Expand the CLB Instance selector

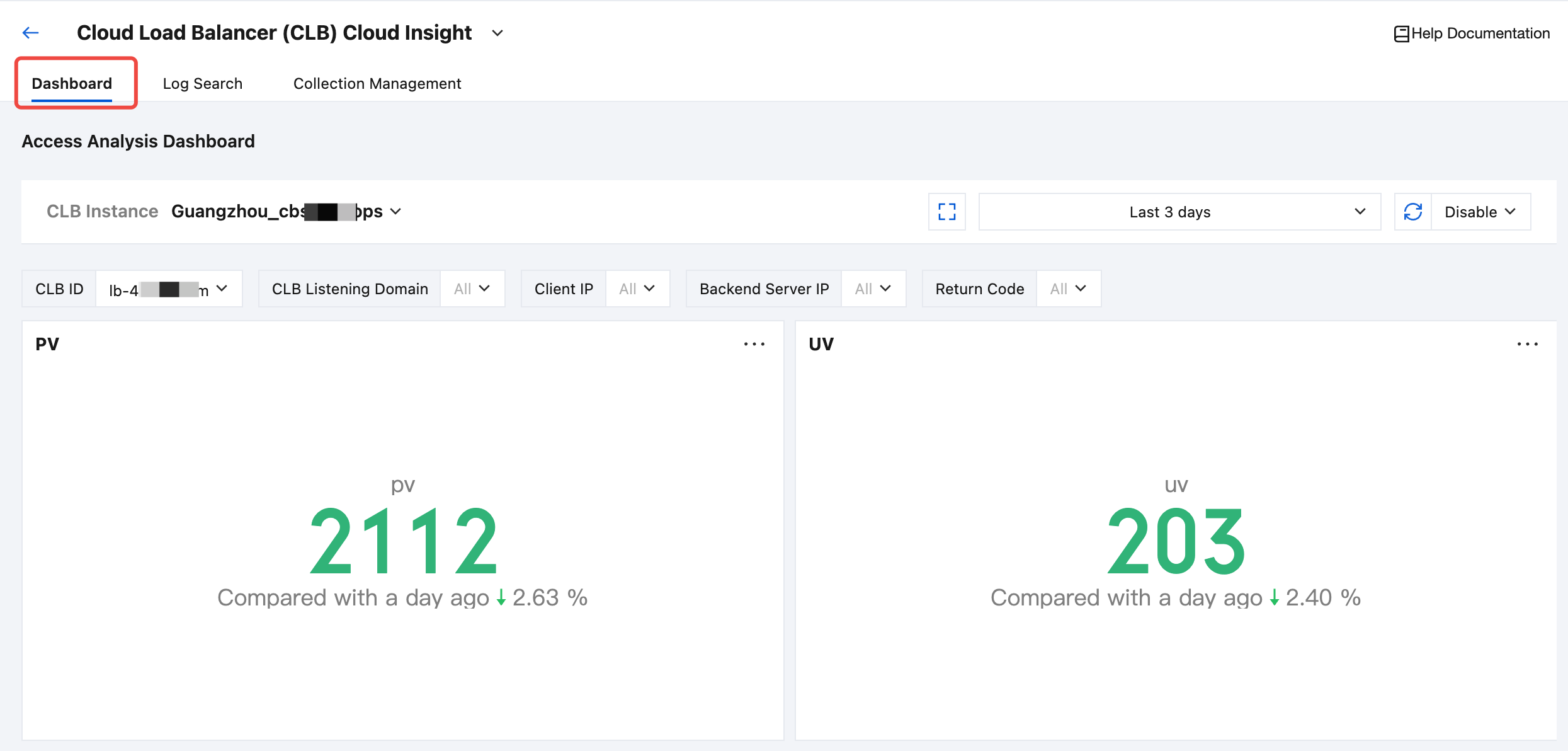395,212
